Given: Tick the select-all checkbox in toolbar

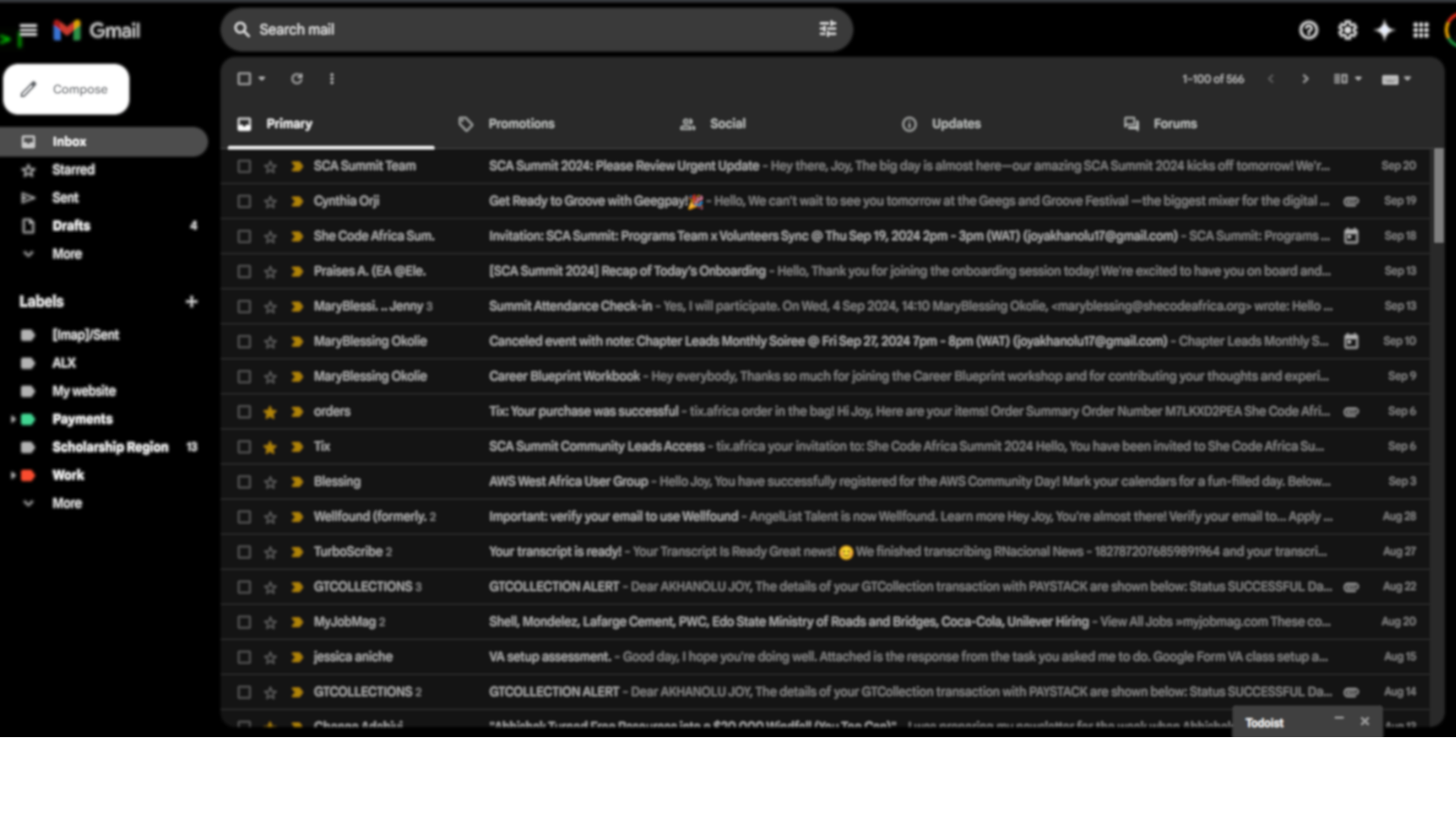Looking at the screenshot, I should pyautogui.click(x=244, y=79).
